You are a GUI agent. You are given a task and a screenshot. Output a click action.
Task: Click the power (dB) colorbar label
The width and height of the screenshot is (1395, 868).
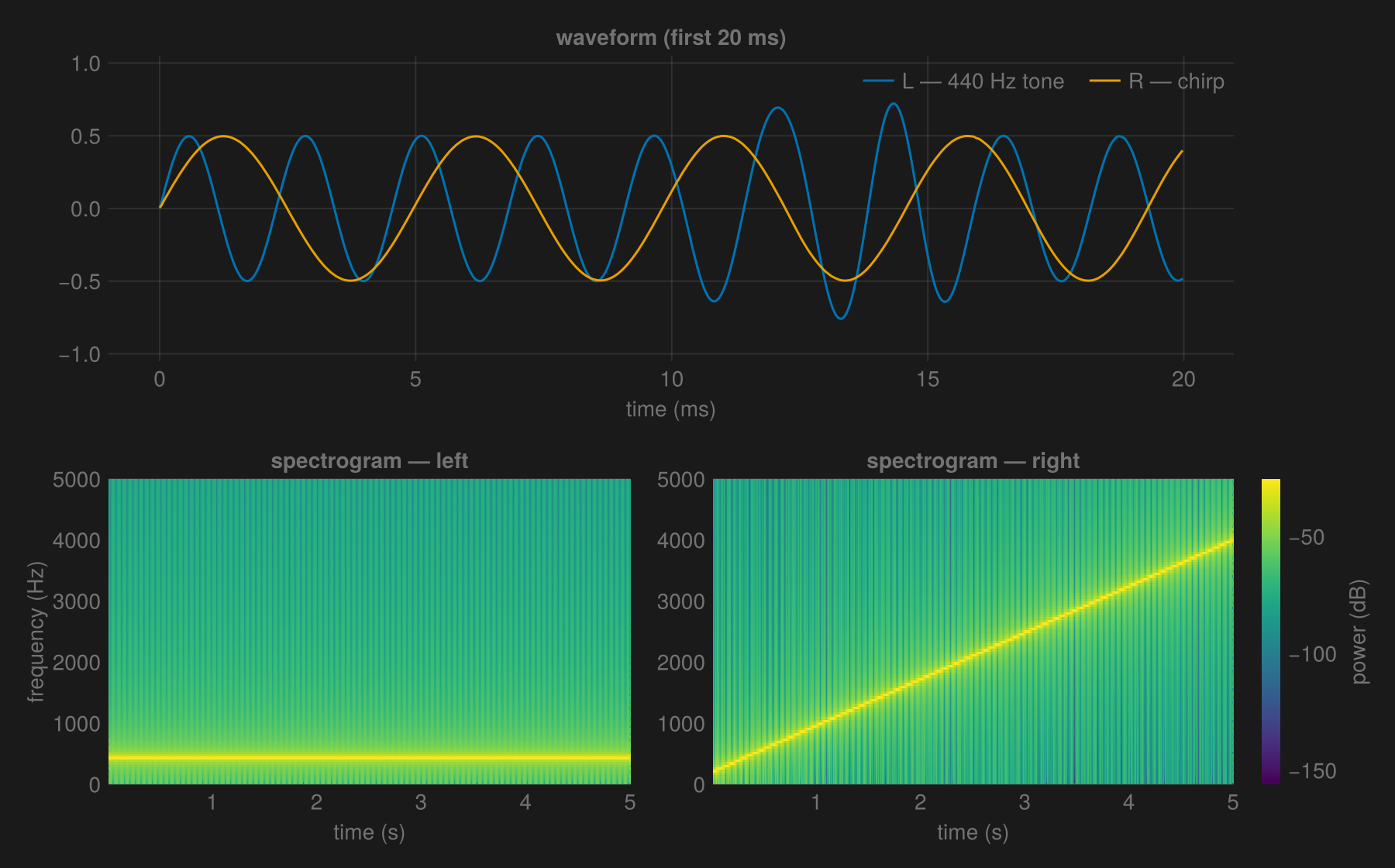(1359, 632)
